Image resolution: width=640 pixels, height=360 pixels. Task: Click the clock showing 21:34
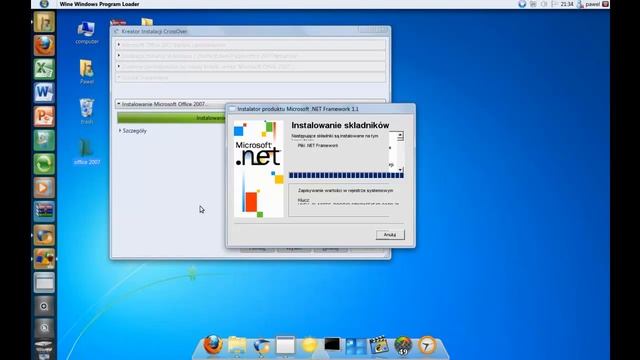567,4
